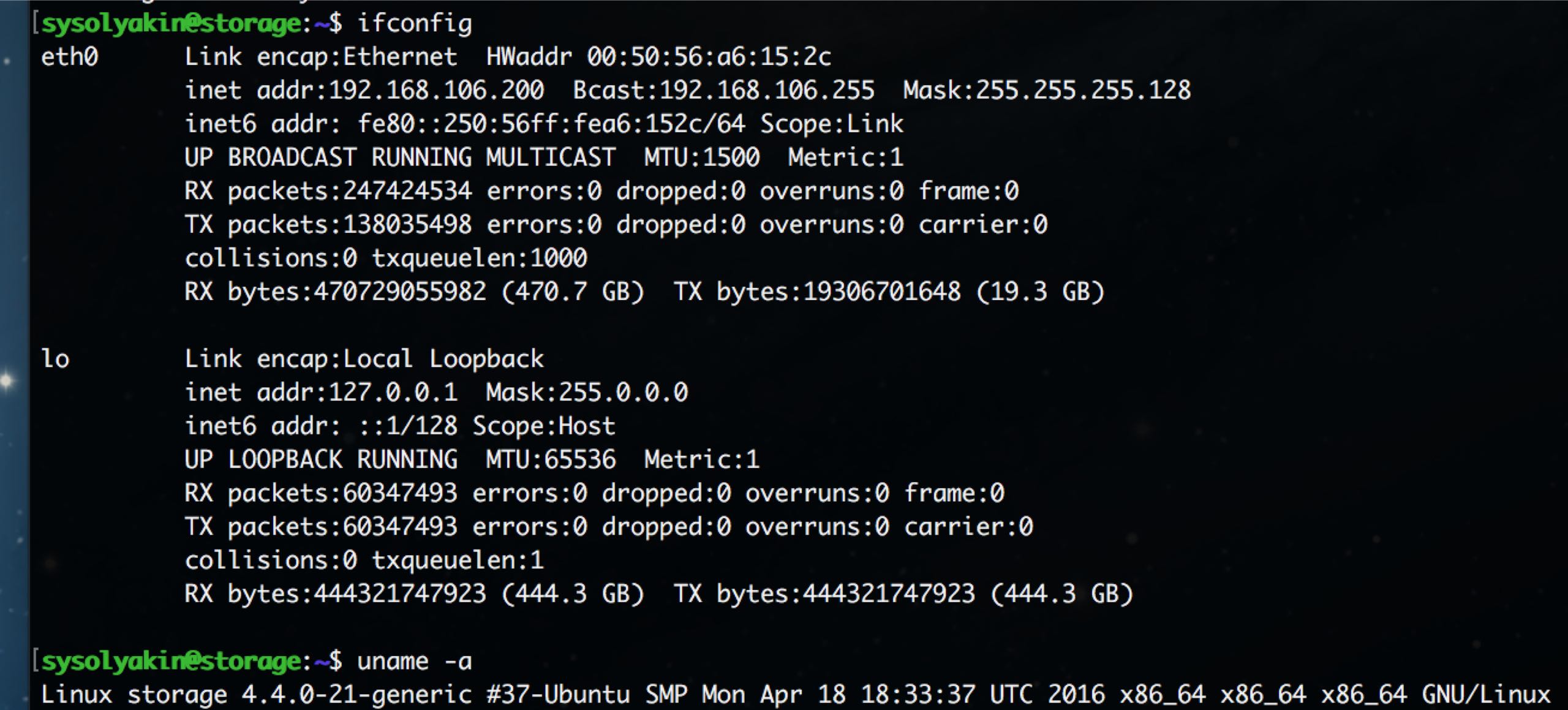Click the lo interface name

click(x=55, y=359)
